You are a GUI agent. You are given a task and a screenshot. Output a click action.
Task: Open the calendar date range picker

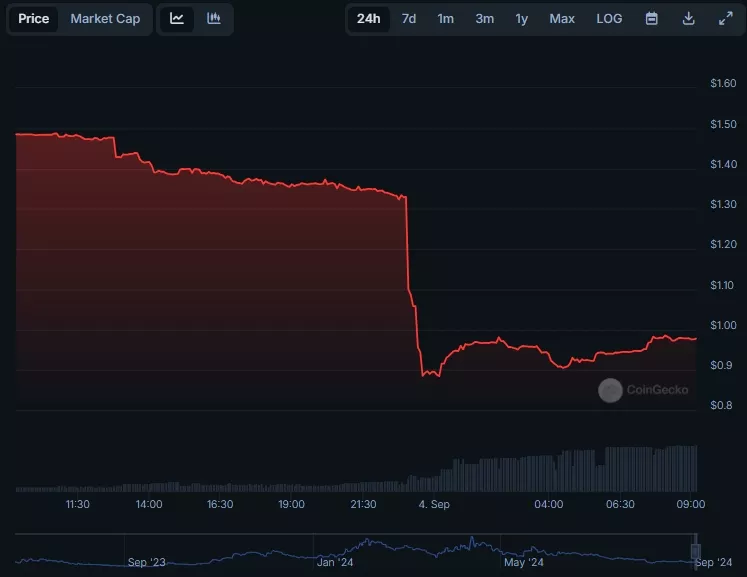[652, 19]
